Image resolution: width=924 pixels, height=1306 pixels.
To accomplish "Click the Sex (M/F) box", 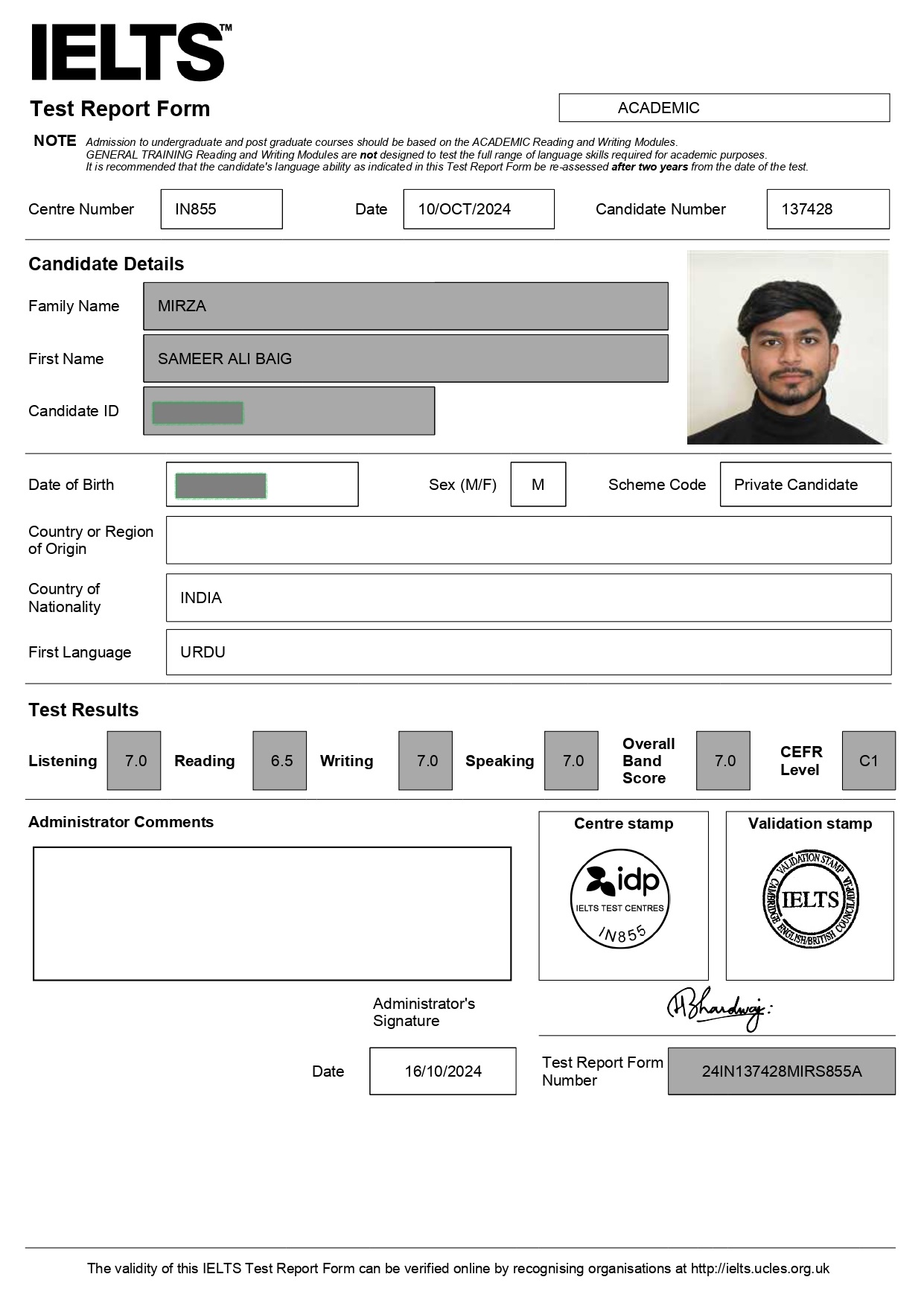I will 538,485.
